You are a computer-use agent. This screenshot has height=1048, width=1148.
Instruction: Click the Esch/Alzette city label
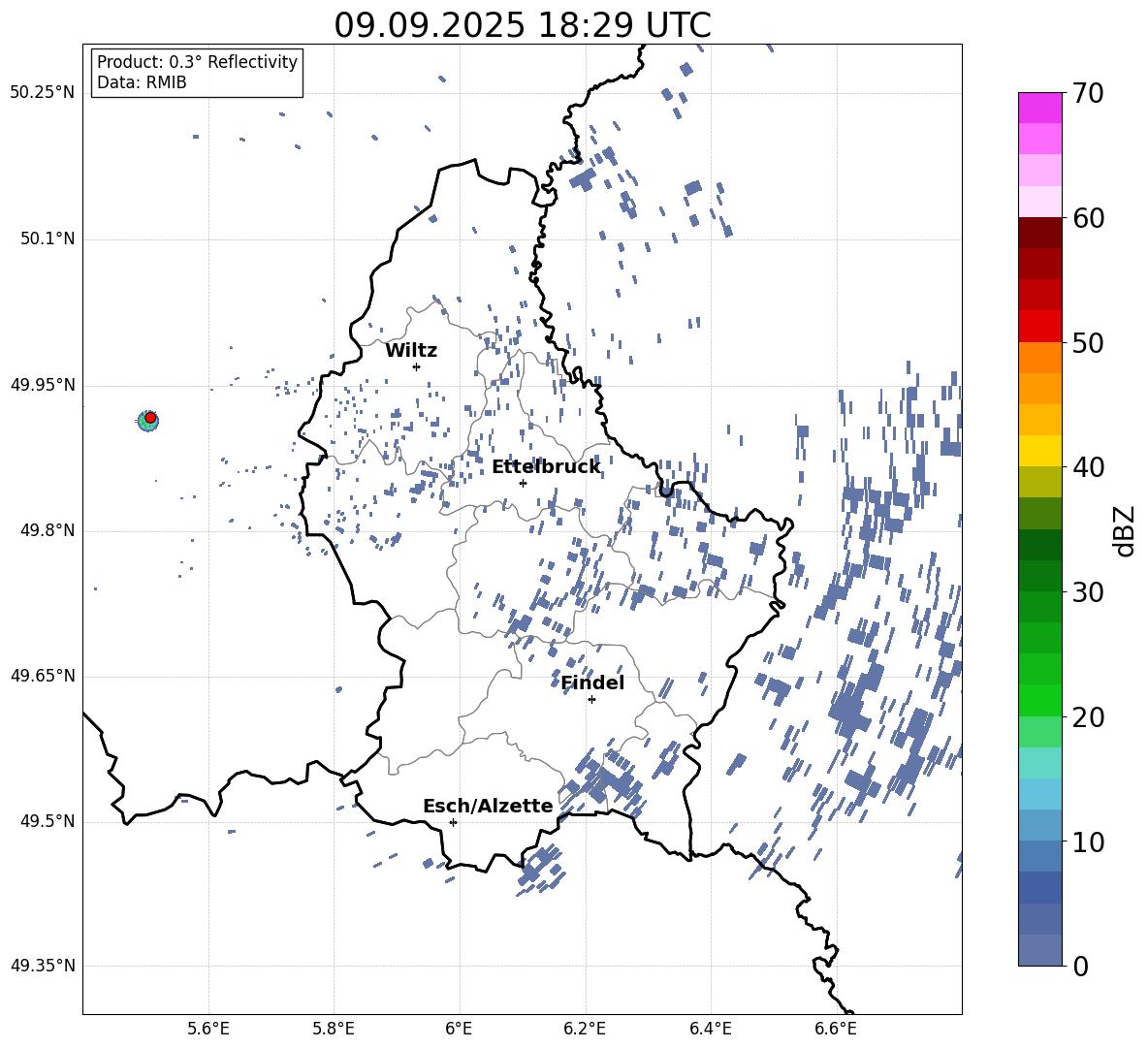point(488,806)
